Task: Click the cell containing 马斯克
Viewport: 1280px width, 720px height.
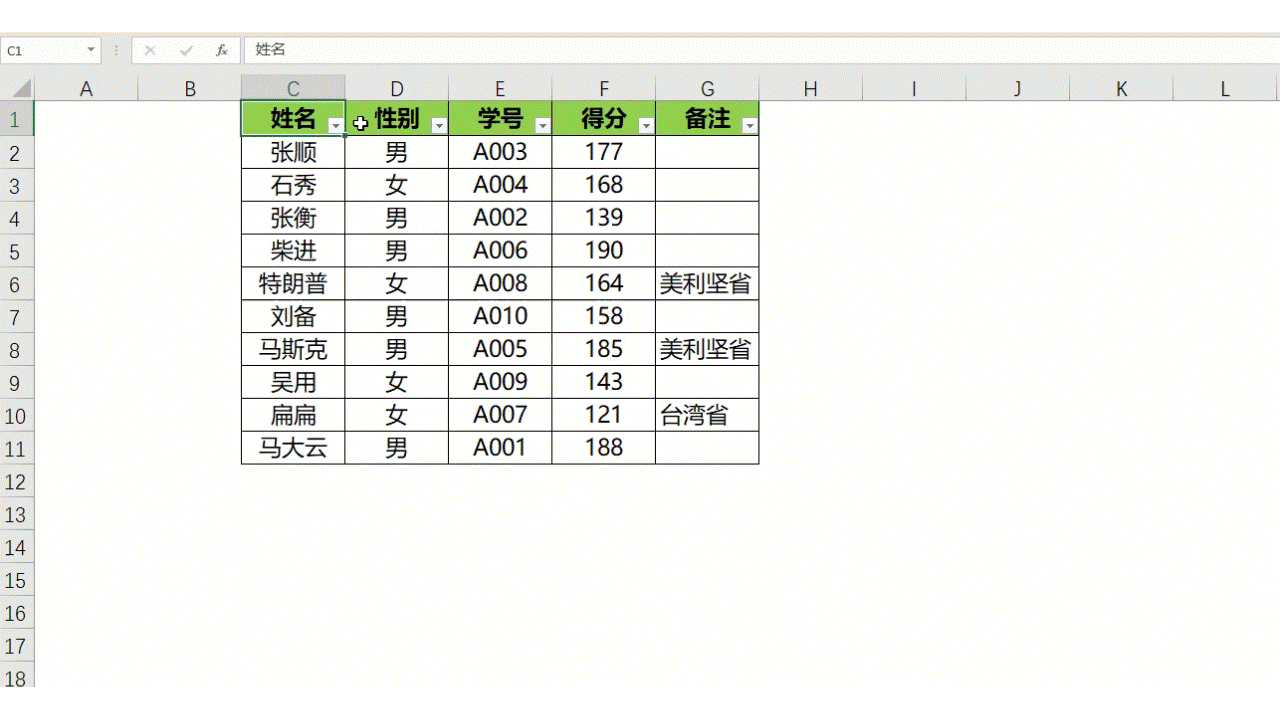Action: coord(293,349)
